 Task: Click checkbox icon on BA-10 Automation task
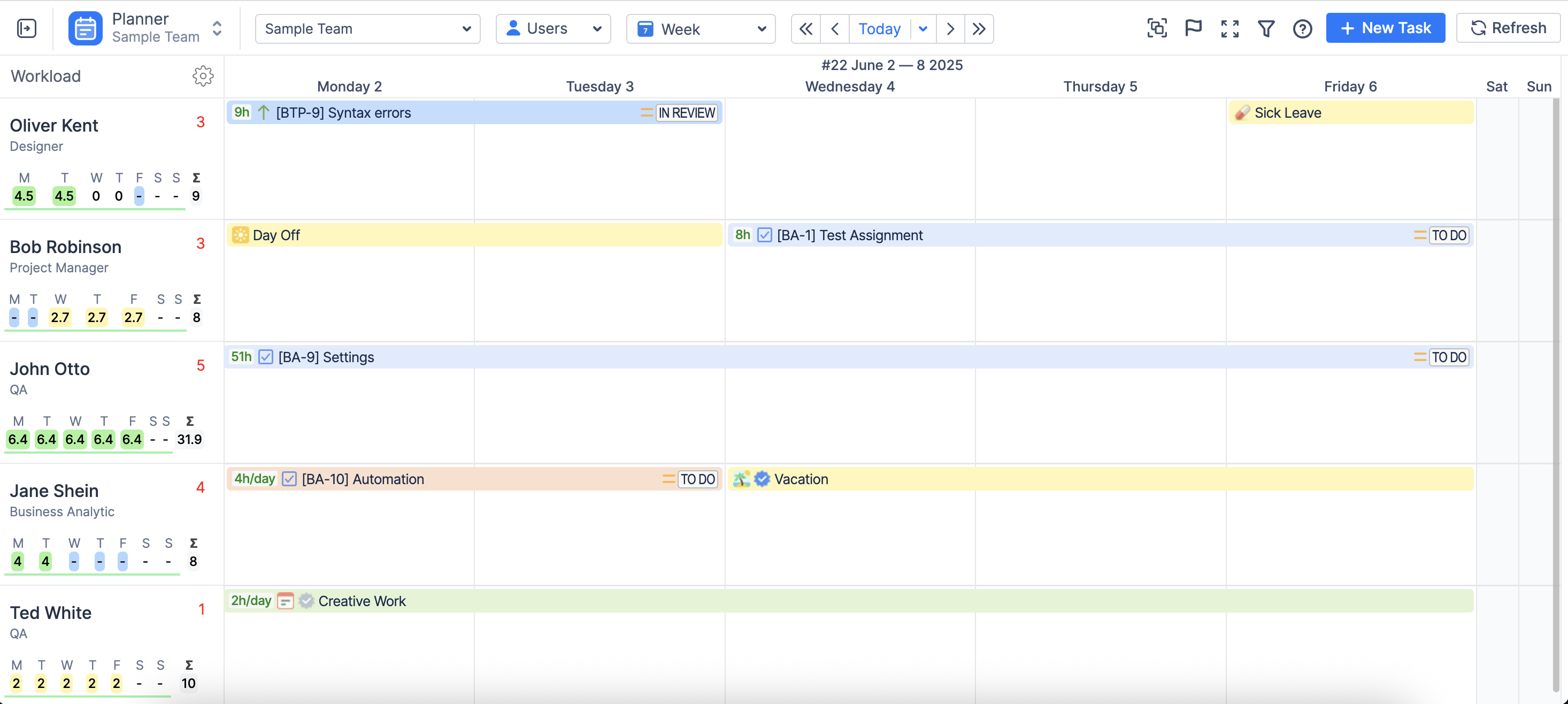[289, 479]
